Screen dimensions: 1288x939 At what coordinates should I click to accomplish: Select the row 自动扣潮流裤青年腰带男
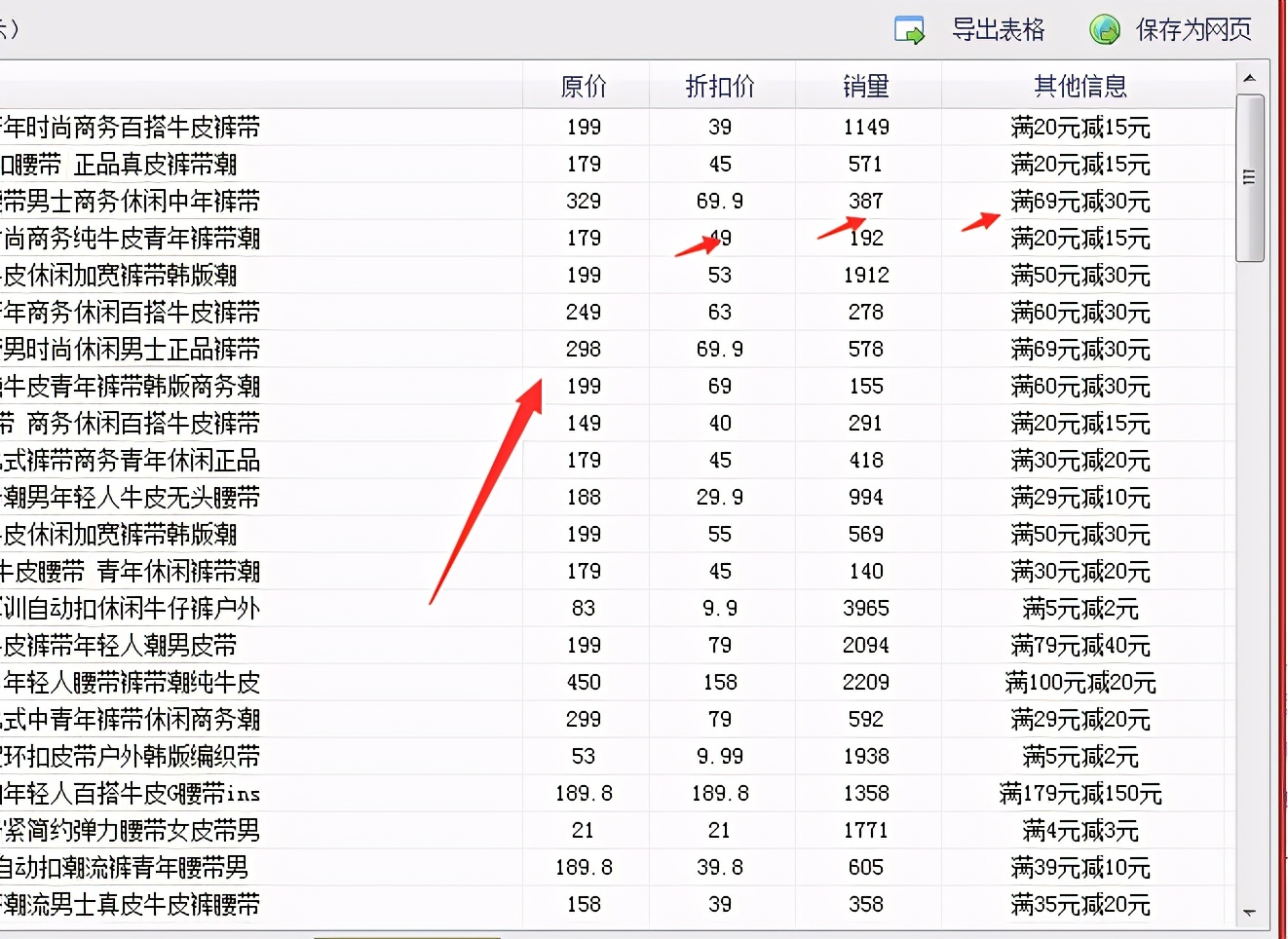(618, 868)
